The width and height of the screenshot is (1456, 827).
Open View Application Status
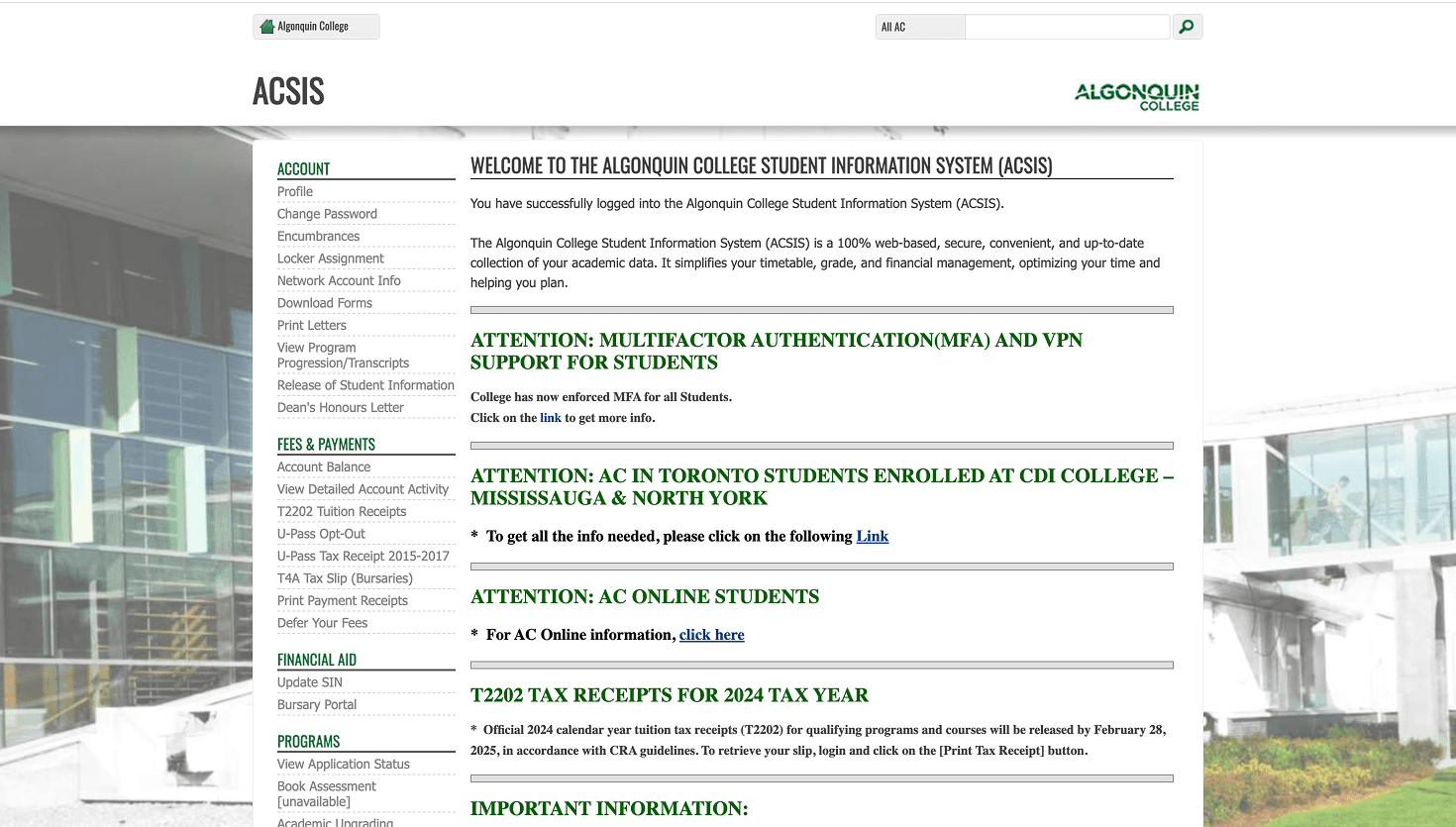click(x=344, y=764)
